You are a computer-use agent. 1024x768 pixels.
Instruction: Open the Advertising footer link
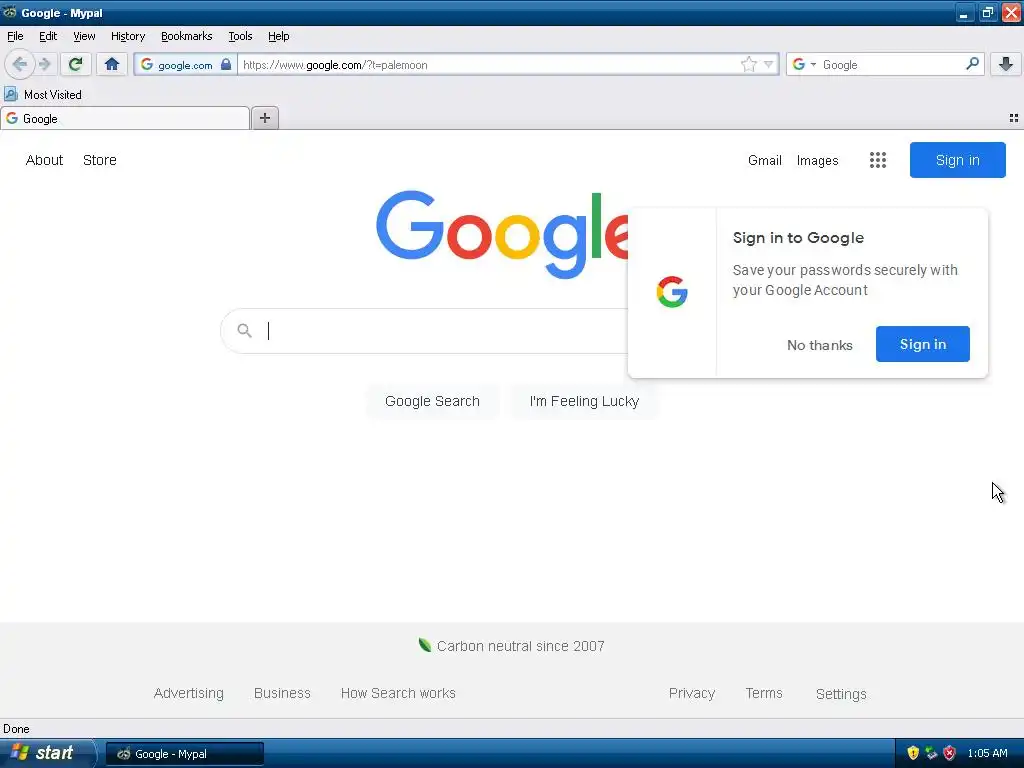tap(189, 693)
